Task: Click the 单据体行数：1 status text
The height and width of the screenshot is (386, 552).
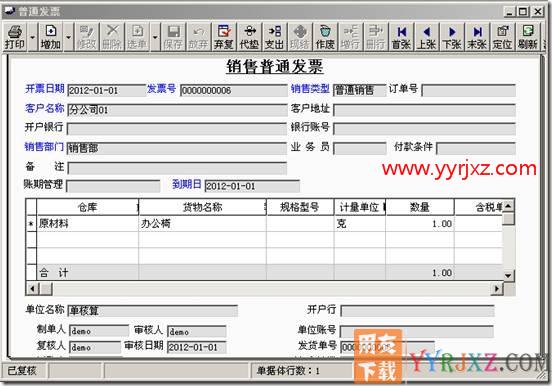Action: [x=288, y=371]
